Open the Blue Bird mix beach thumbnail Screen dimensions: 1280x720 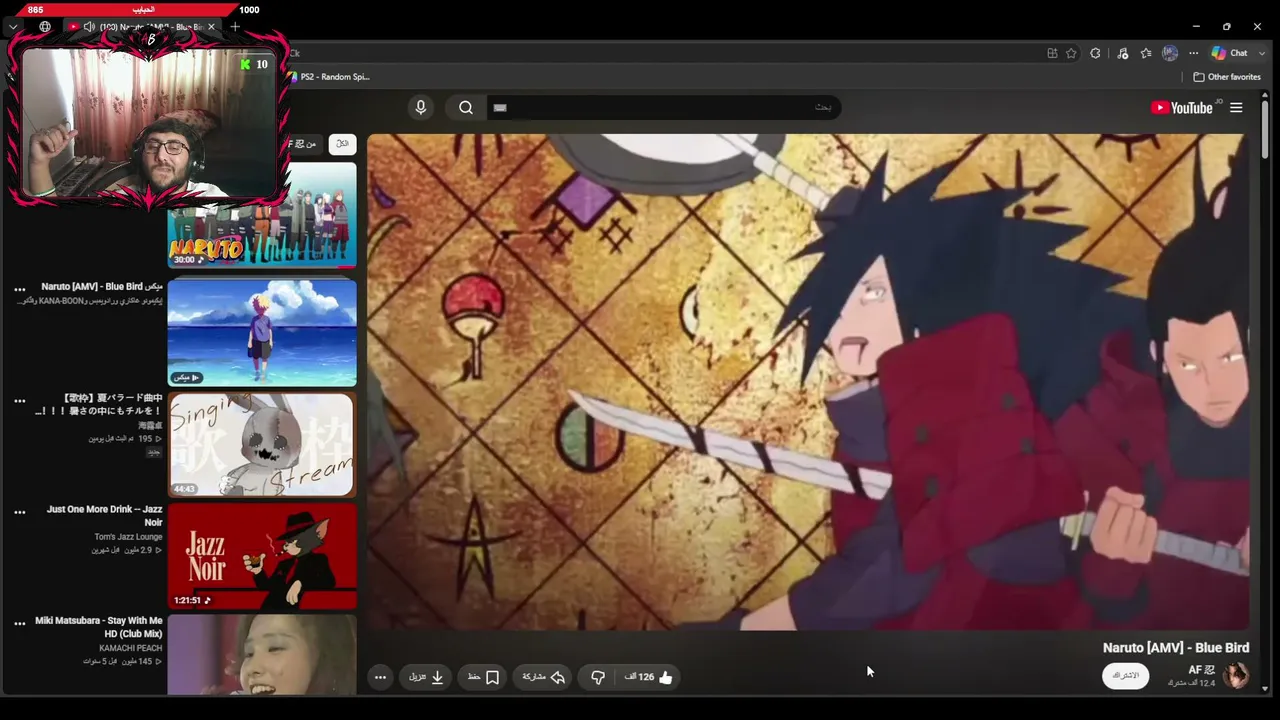point(262,332)
